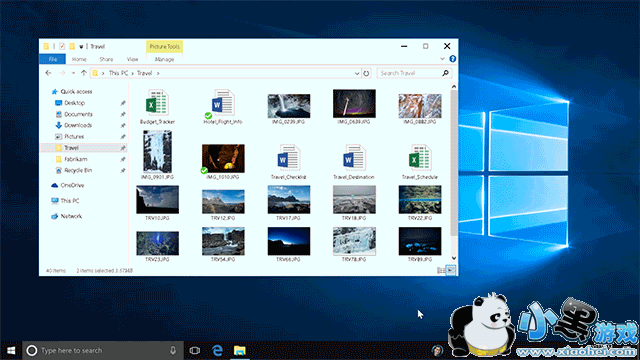Image resolution: width=640 pixels, height=360 pixels.
Task: Open Pictures in the navigation pane
Action: pos(74,137)
